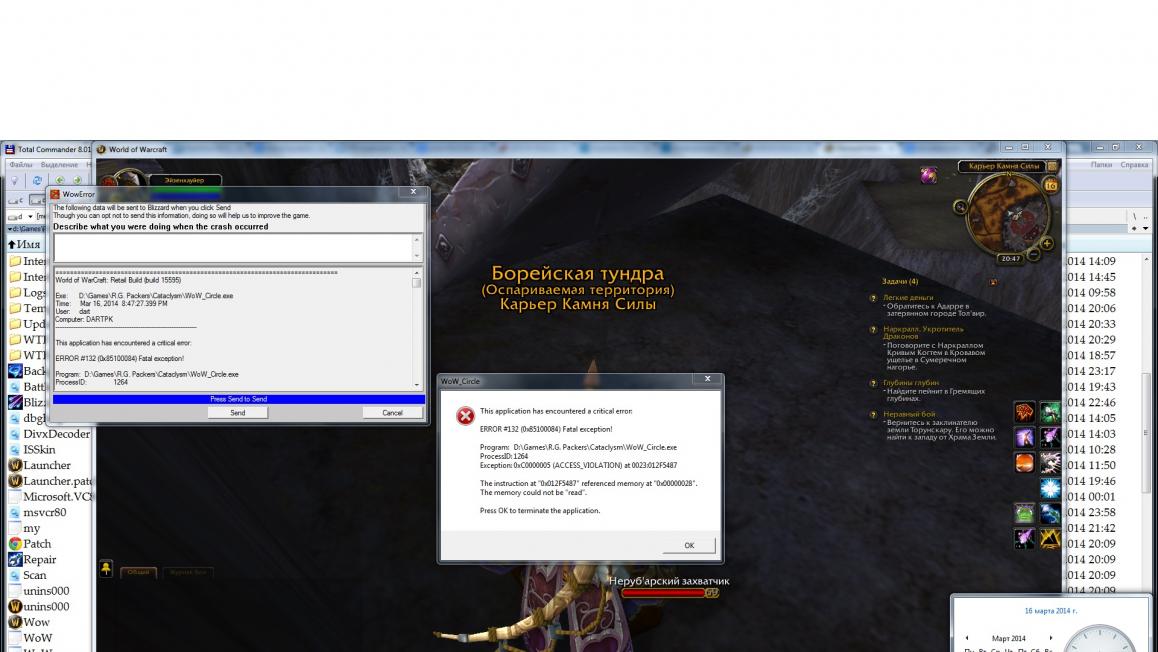Click the purple buff icon near minimap
This screenshot has width=1158, height=652.
(929, 175)
